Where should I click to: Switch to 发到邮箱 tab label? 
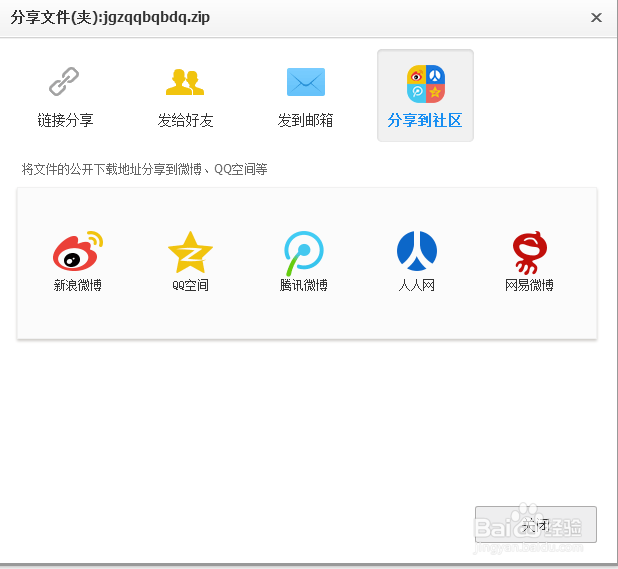pos(305,120)
